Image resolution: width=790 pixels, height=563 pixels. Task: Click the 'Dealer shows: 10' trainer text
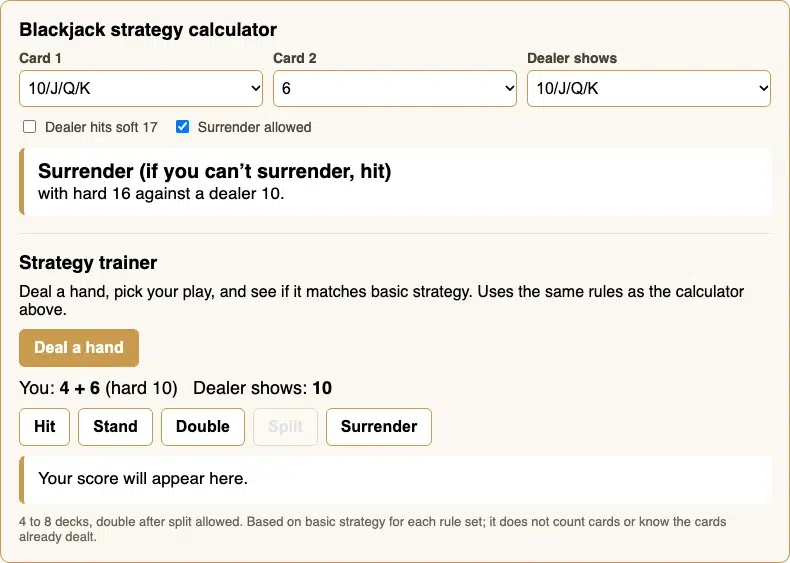click(262, 388)
